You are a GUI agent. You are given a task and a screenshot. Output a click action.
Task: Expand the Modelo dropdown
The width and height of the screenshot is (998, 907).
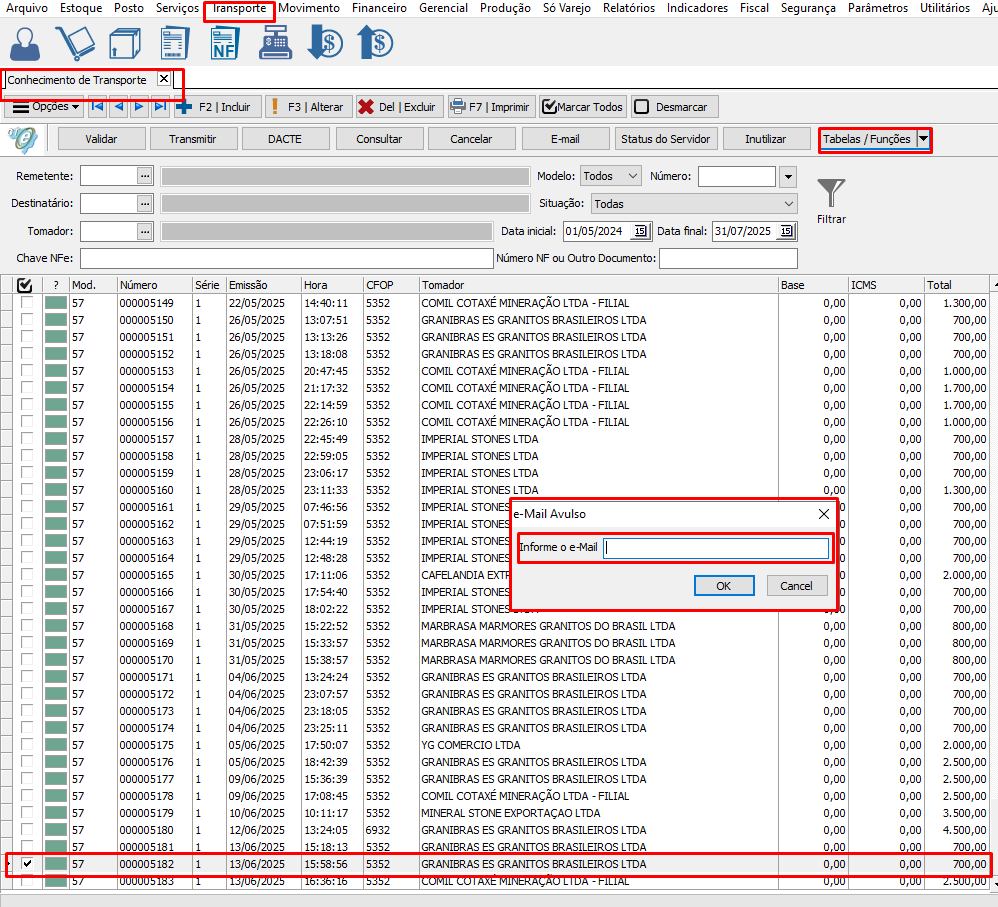tap(632, 176)
